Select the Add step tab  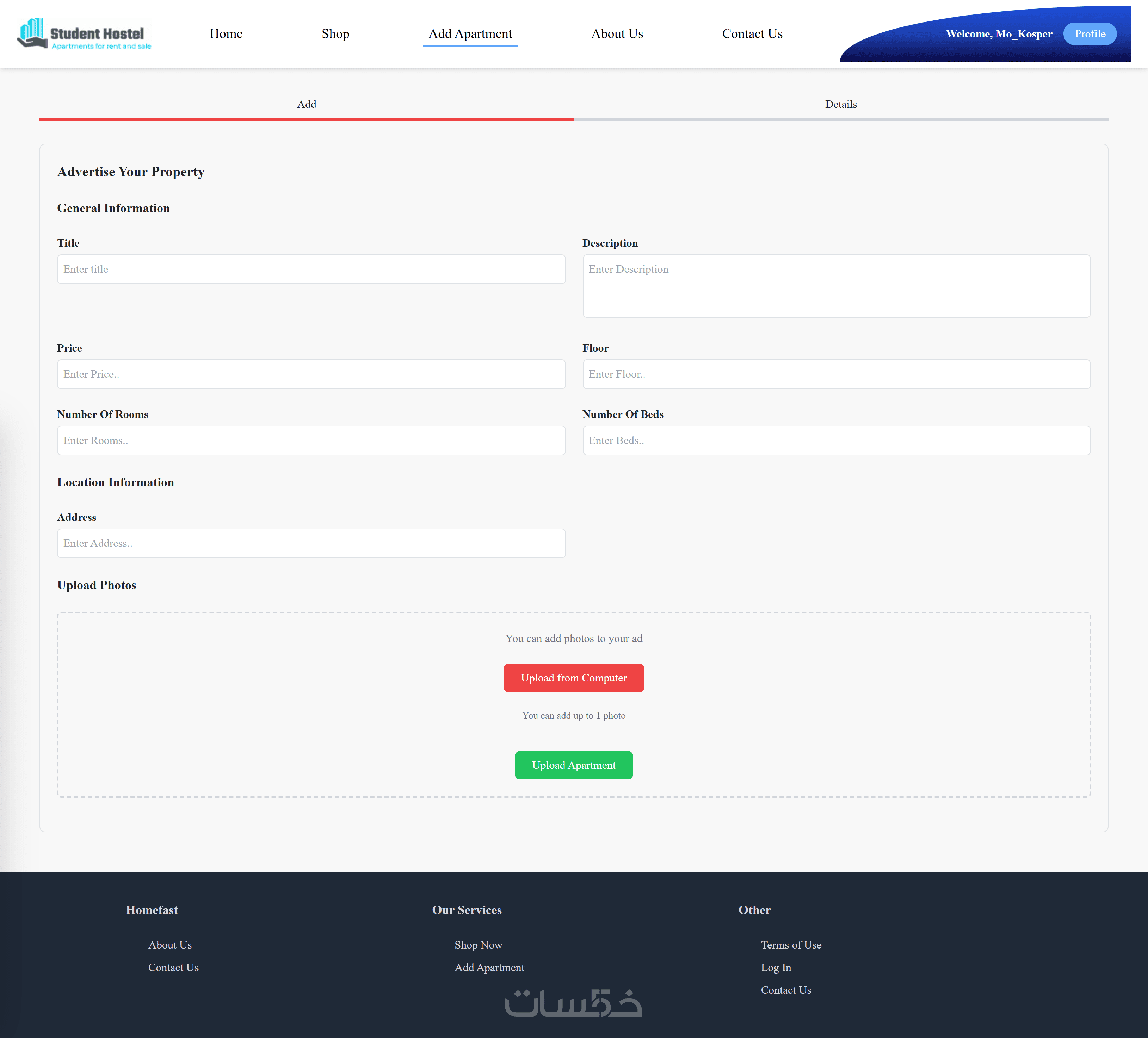pyautogui.click(x=306, y=105)
